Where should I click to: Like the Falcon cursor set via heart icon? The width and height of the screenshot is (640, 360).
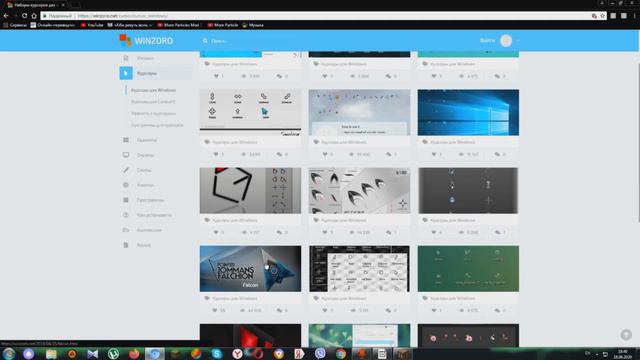point(216,311)
